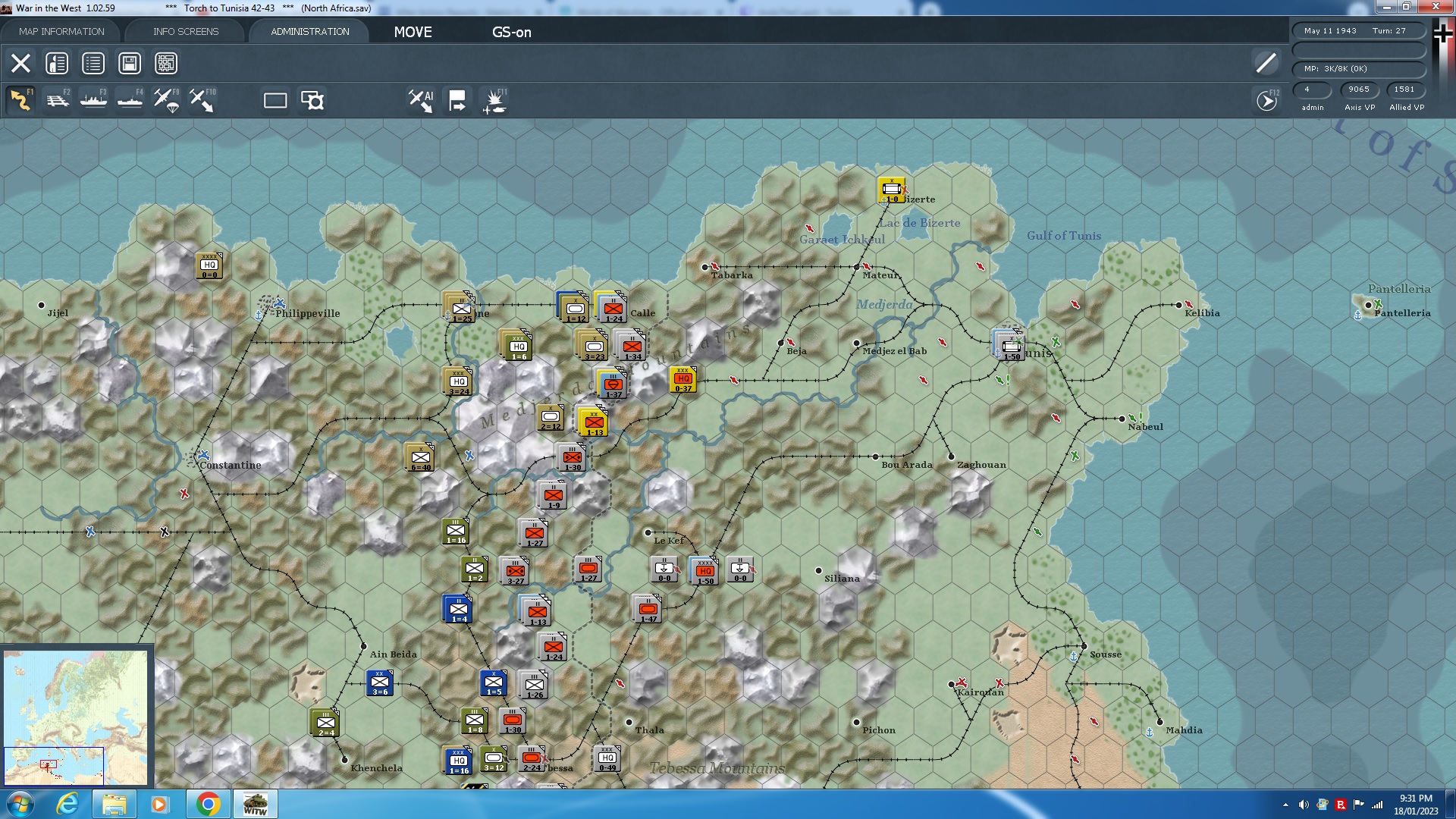Select the F3 naval transport mode
Screen dimensions: 1456x819
tap(93, 100)
